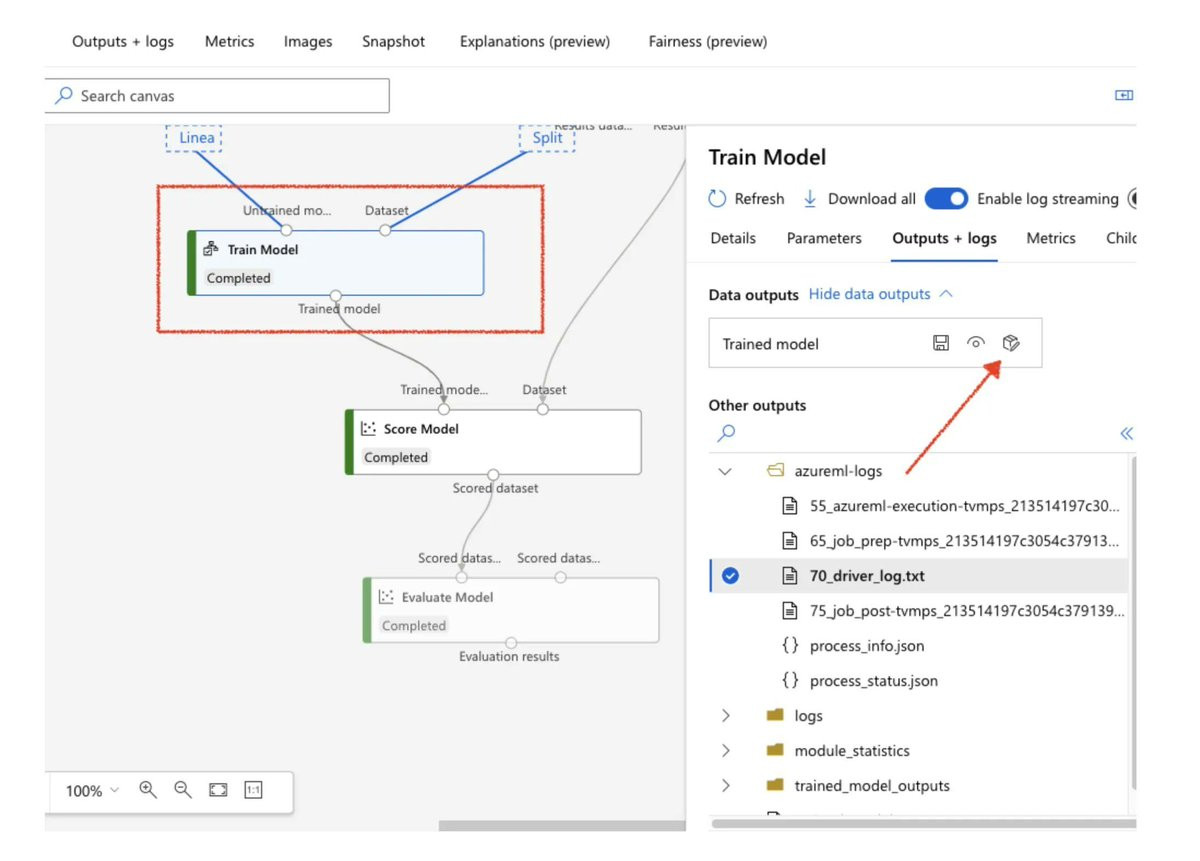Expand the trained_model_outputs folder

(x=726, y=786)
